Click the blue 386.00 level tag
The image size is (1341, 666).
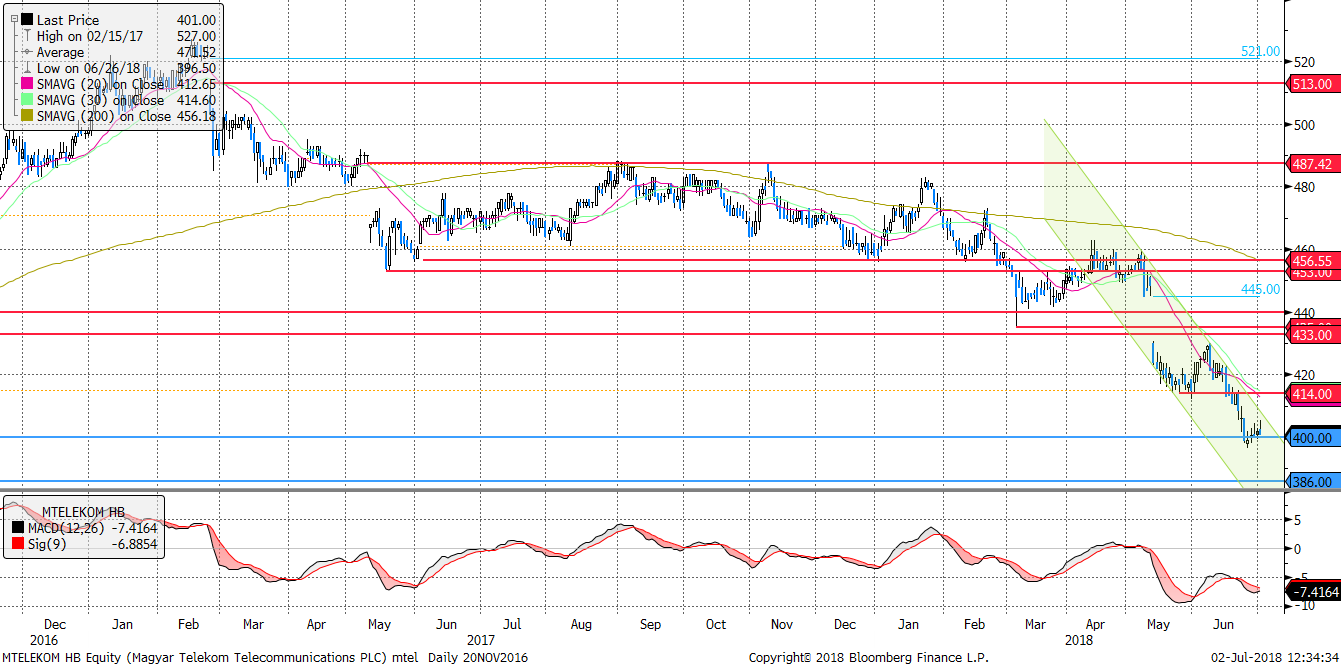point(1312,482)
